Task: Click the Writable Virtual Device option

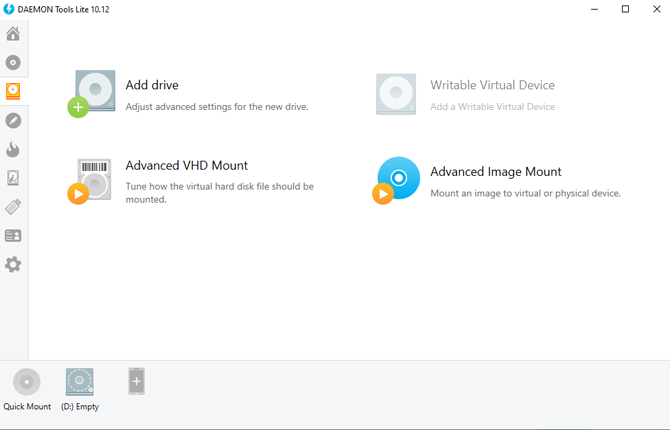Action: [492, 85]
